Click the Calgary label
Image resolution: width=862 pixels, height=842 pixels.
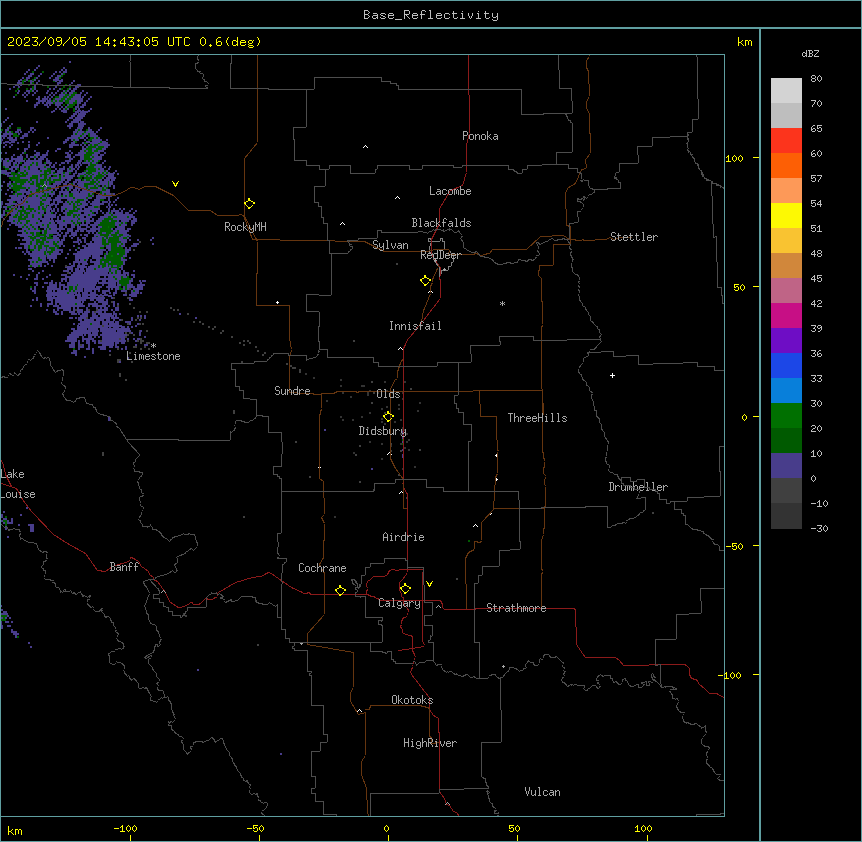[400, 603]
